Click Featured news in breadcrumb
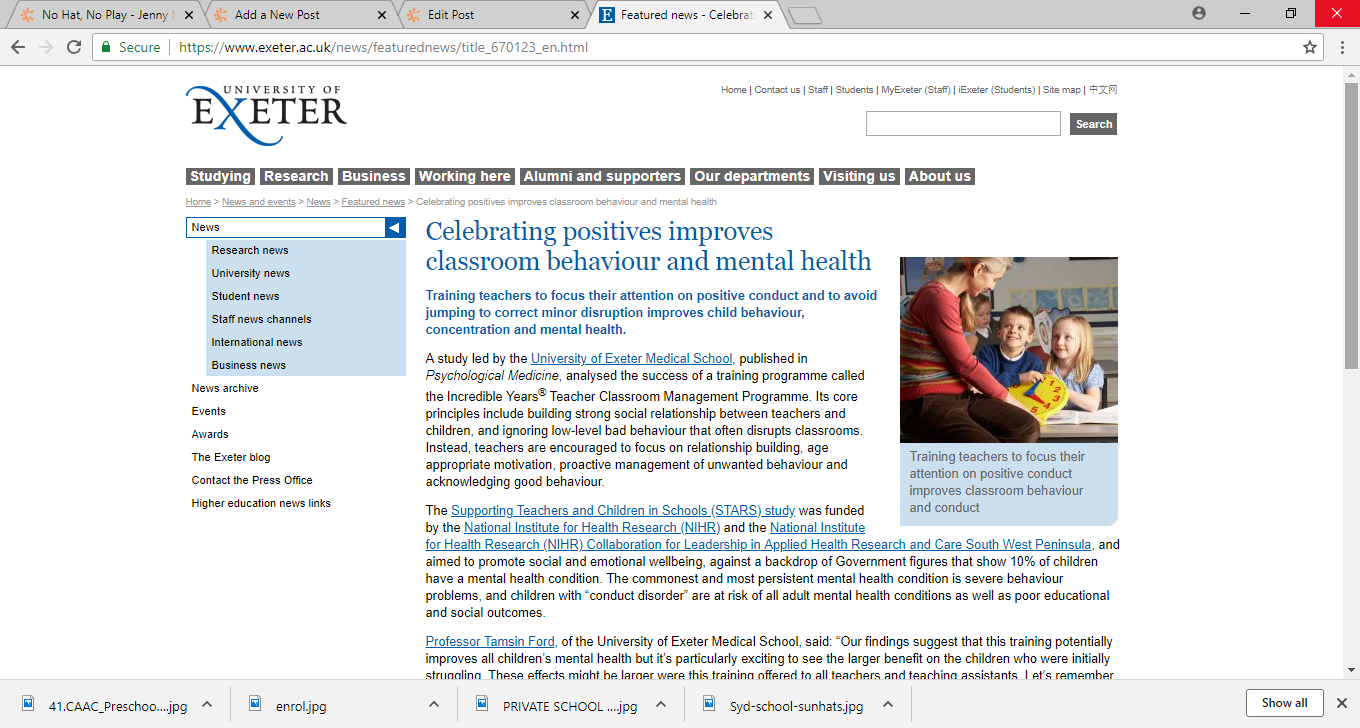The width and height of the screenshot is (1360, 728). pyautogui.click(x=373, y=202)
